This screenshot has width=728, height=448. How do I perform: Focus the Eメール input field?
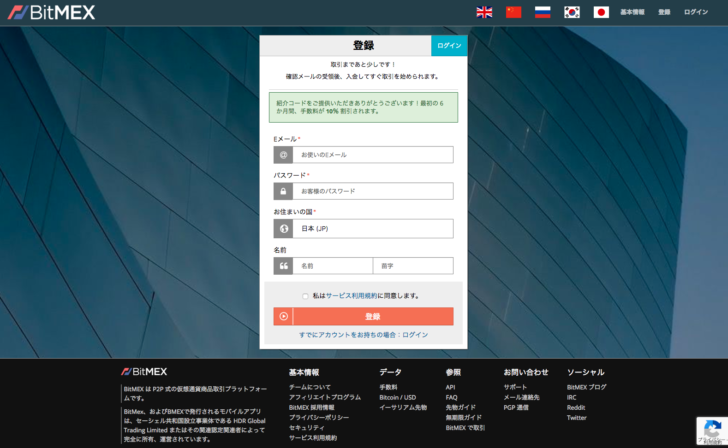(x=373, y=155)
